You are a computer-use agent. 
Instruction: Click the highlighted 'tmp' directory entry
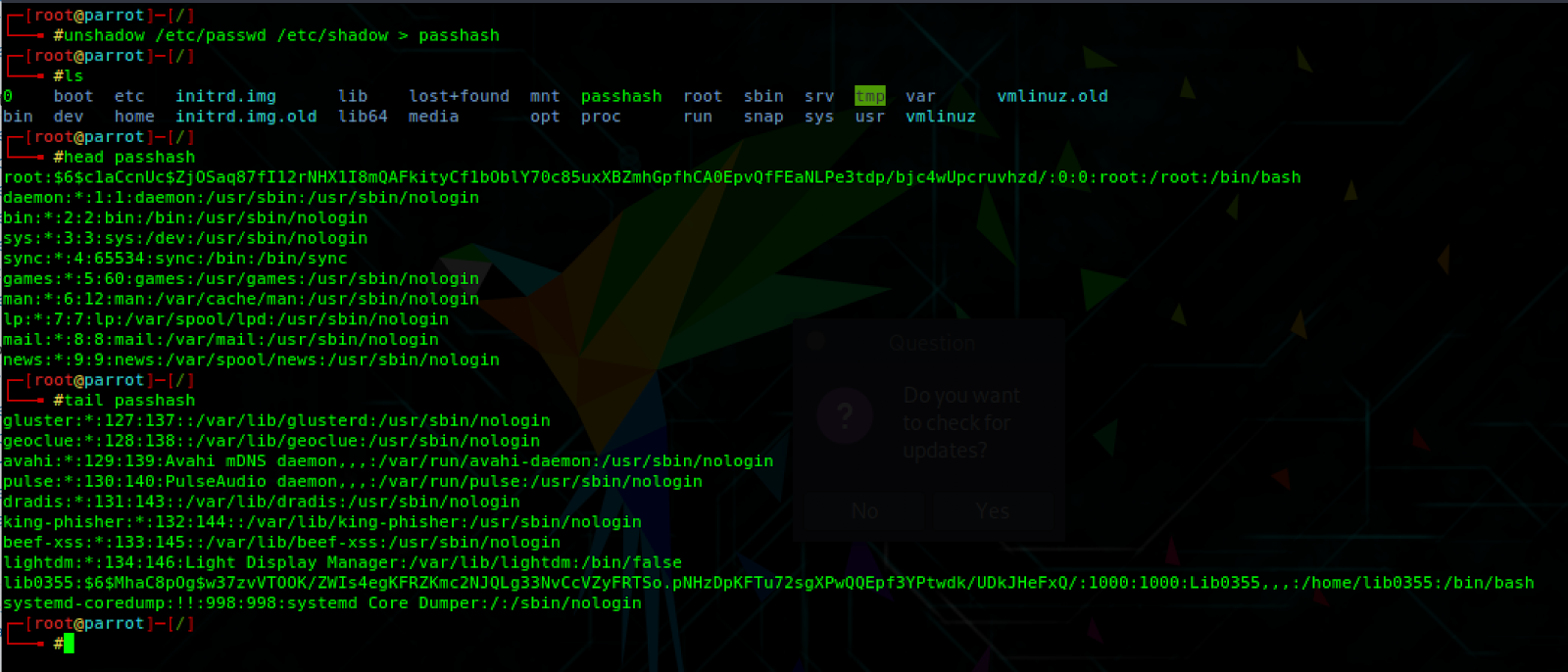[x=869, y=96]
